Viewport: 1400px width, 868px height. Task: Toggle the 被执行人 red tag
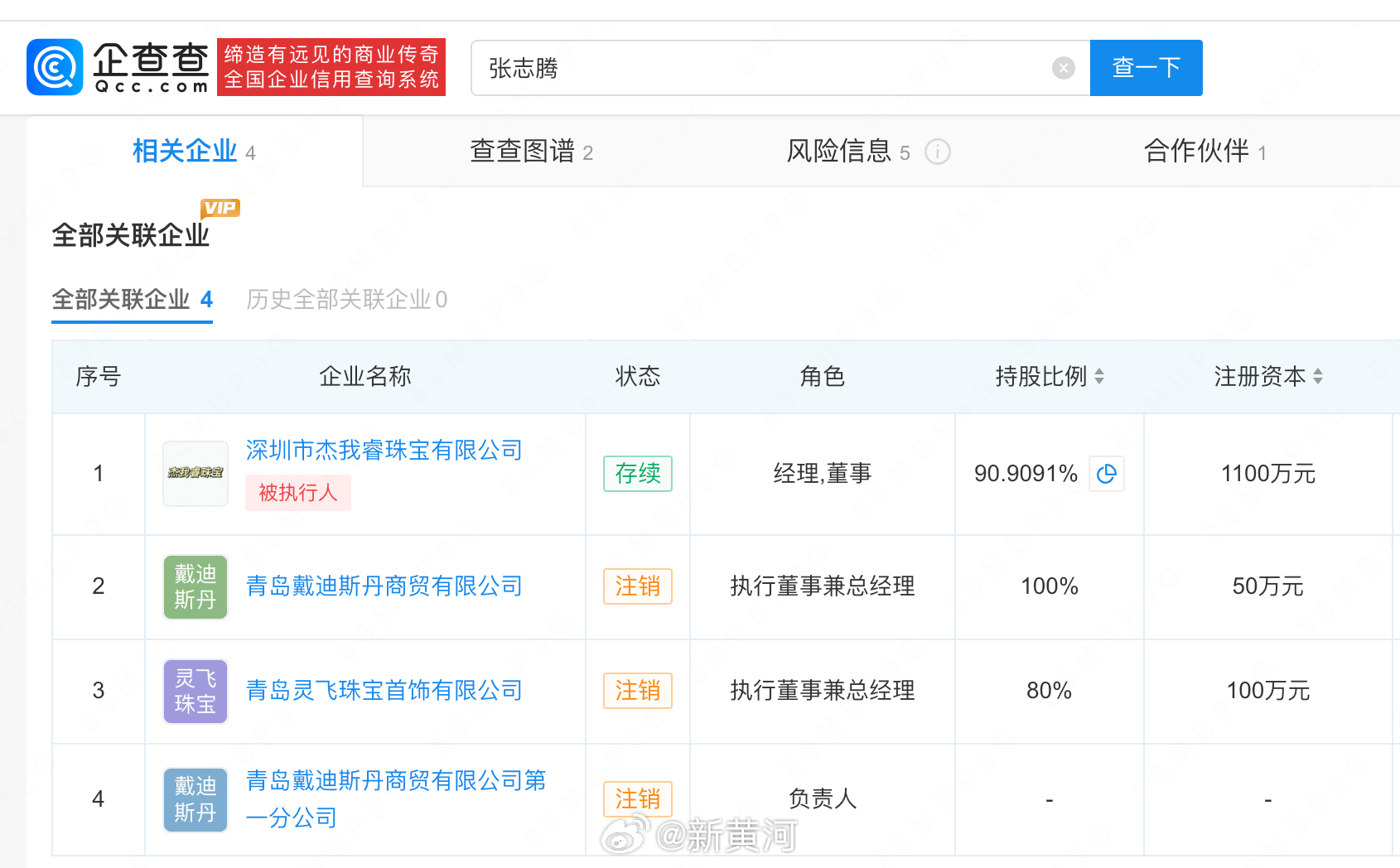coord(298,492)
